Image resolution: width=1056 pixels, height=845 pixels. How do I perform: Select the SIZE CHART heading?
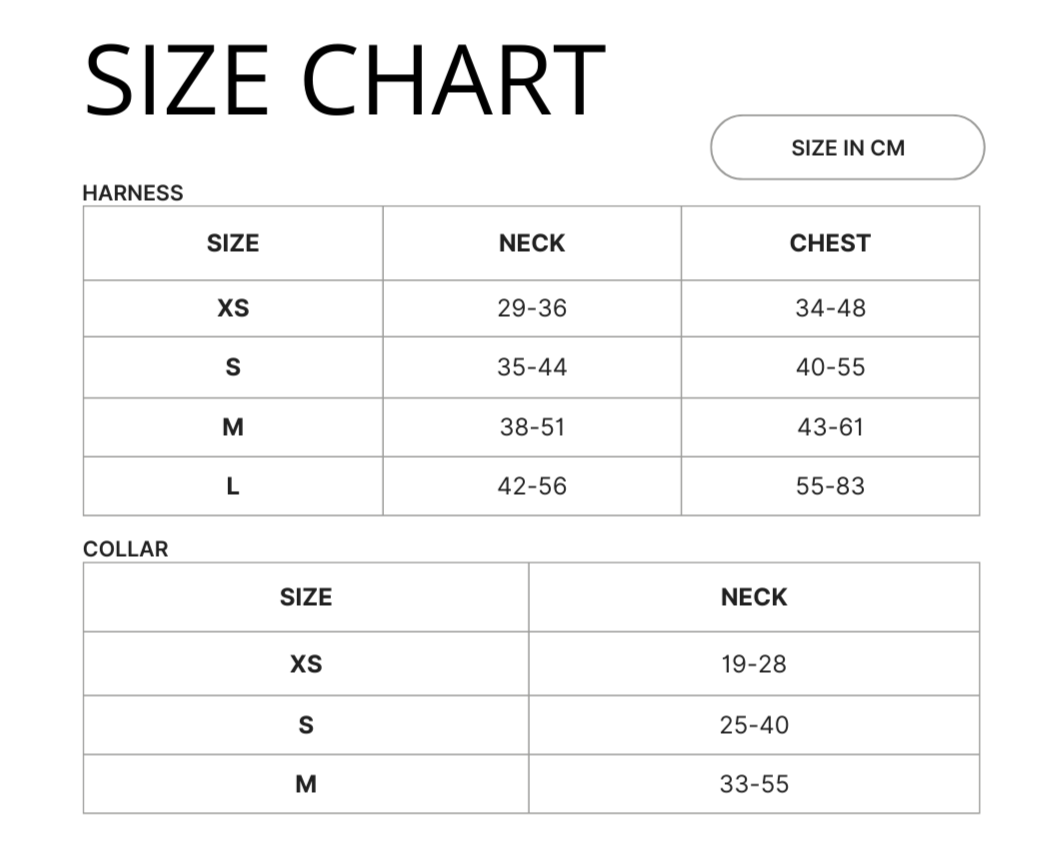344,79
